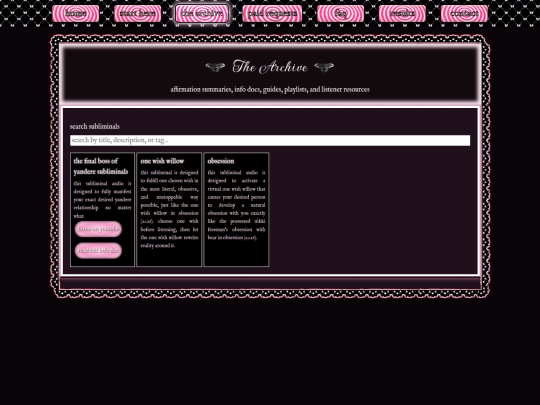
Task: Open the 'start here' nav button
Action: point(137,14)
